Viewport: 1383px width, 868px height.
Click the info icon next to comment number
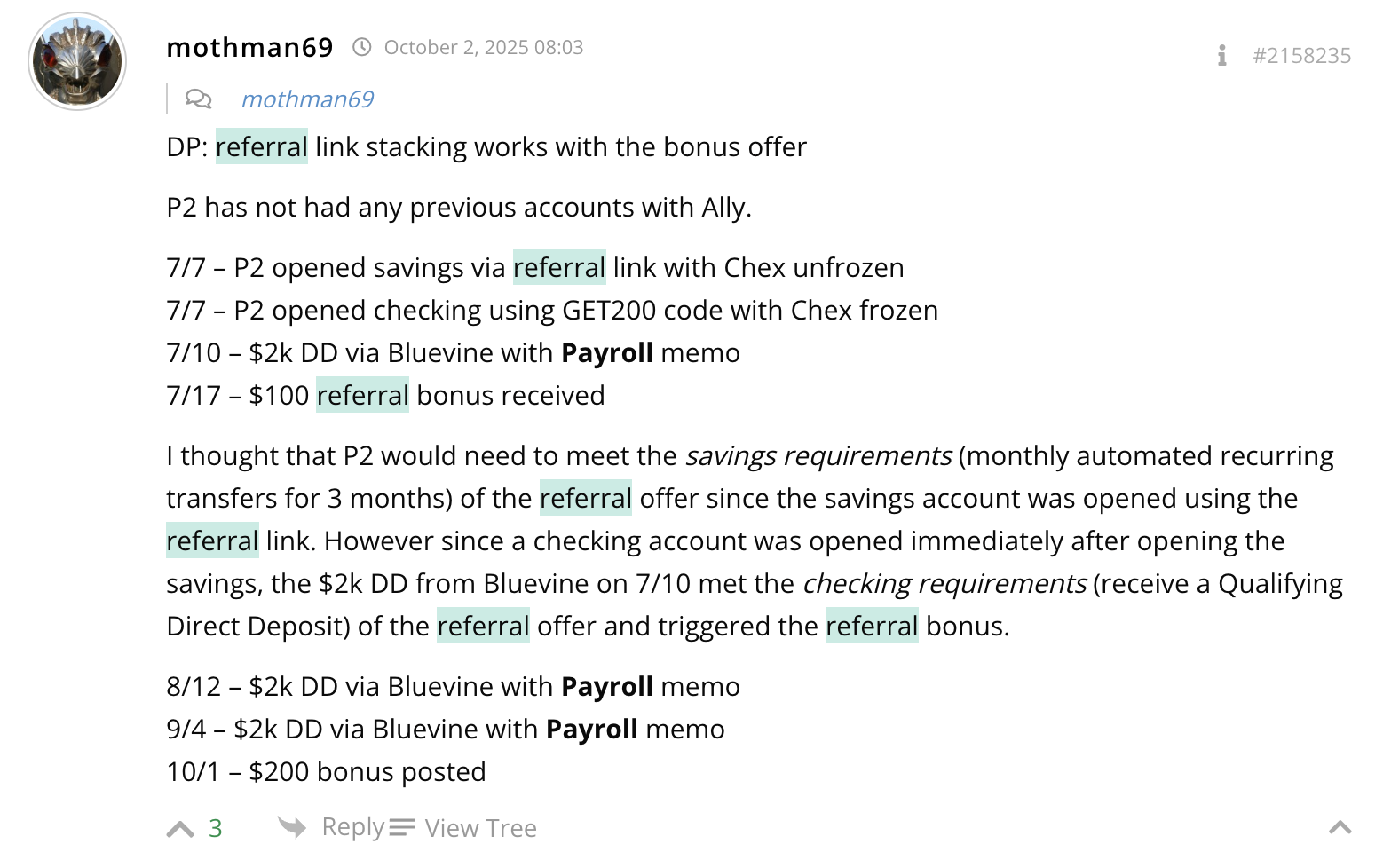(1222, 56)
